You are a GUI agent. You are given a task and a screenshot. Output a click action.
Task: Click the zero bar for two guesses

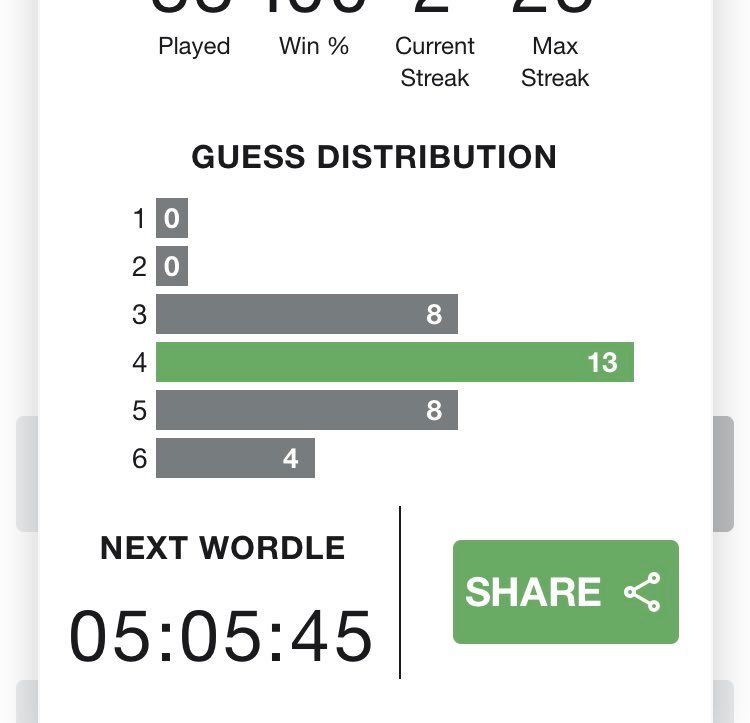point(172,266)
